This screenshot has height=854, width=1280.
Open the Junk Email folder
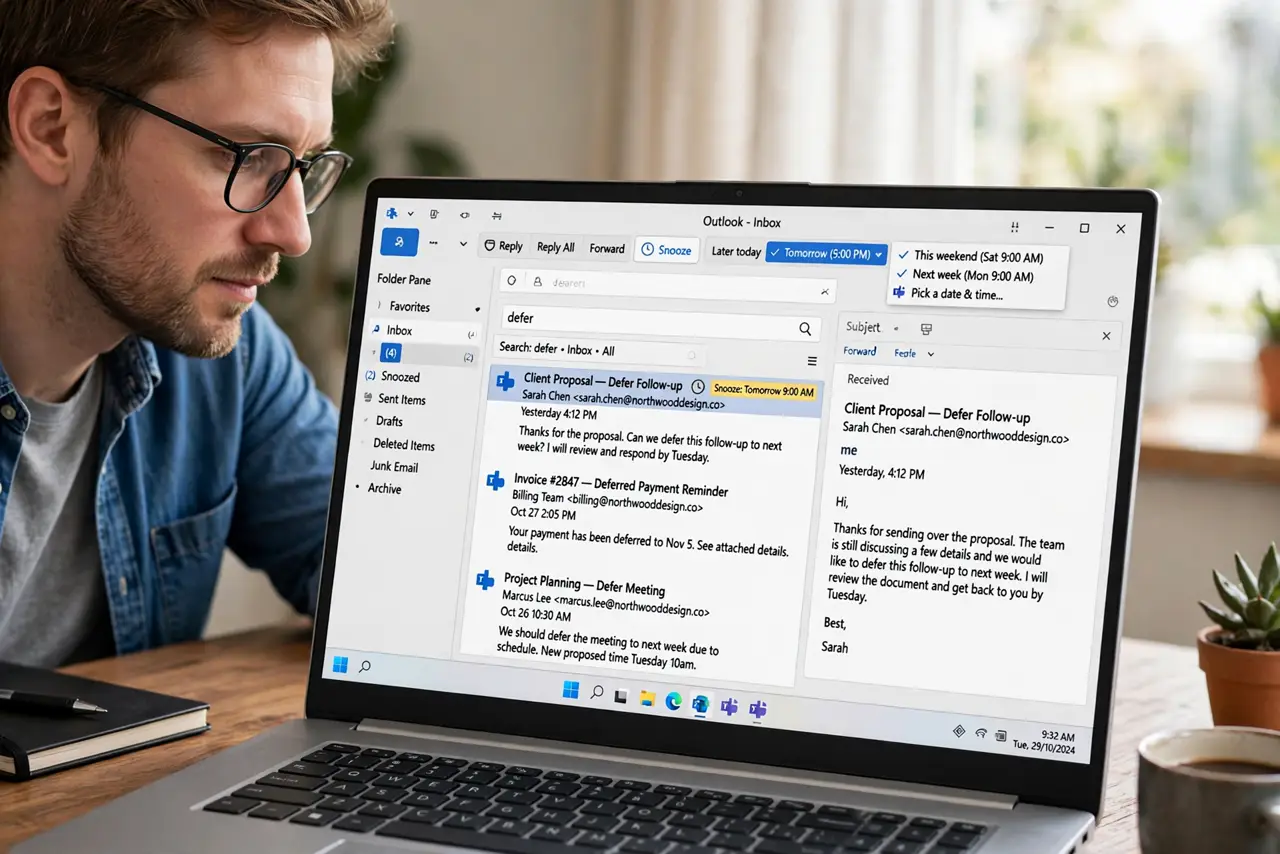tap(394, 467)
